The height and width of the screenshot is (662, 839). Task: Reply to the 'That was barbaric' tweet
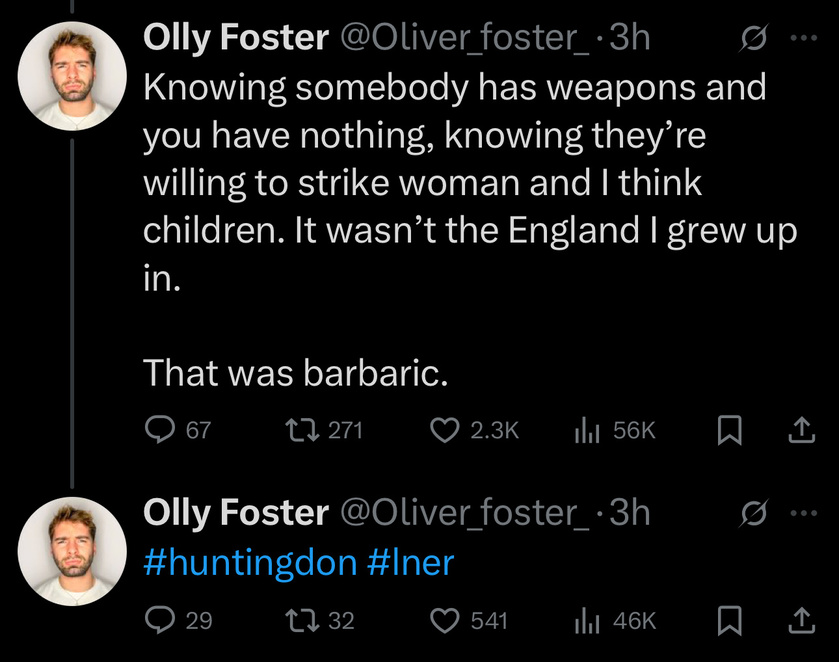click(x=161, y=430)
